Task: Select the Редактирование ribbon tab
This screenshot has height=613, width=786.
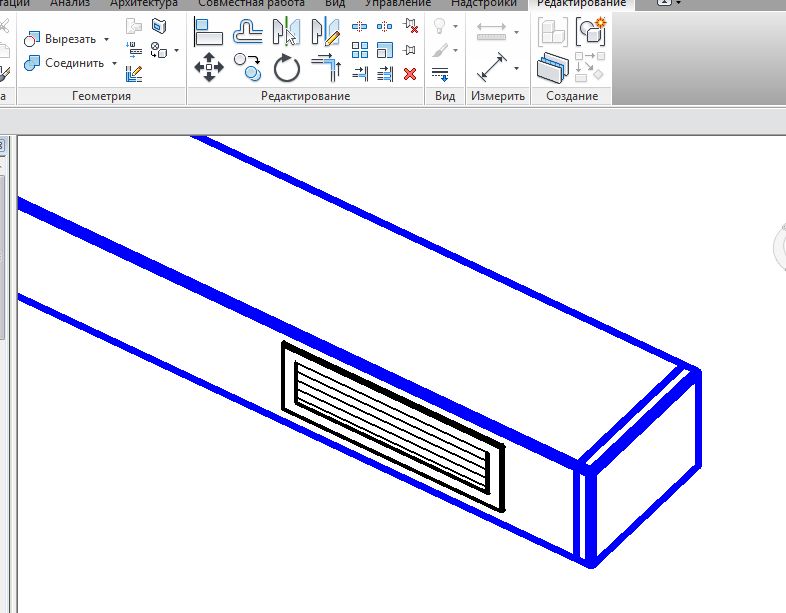Action: click(581, 4)
